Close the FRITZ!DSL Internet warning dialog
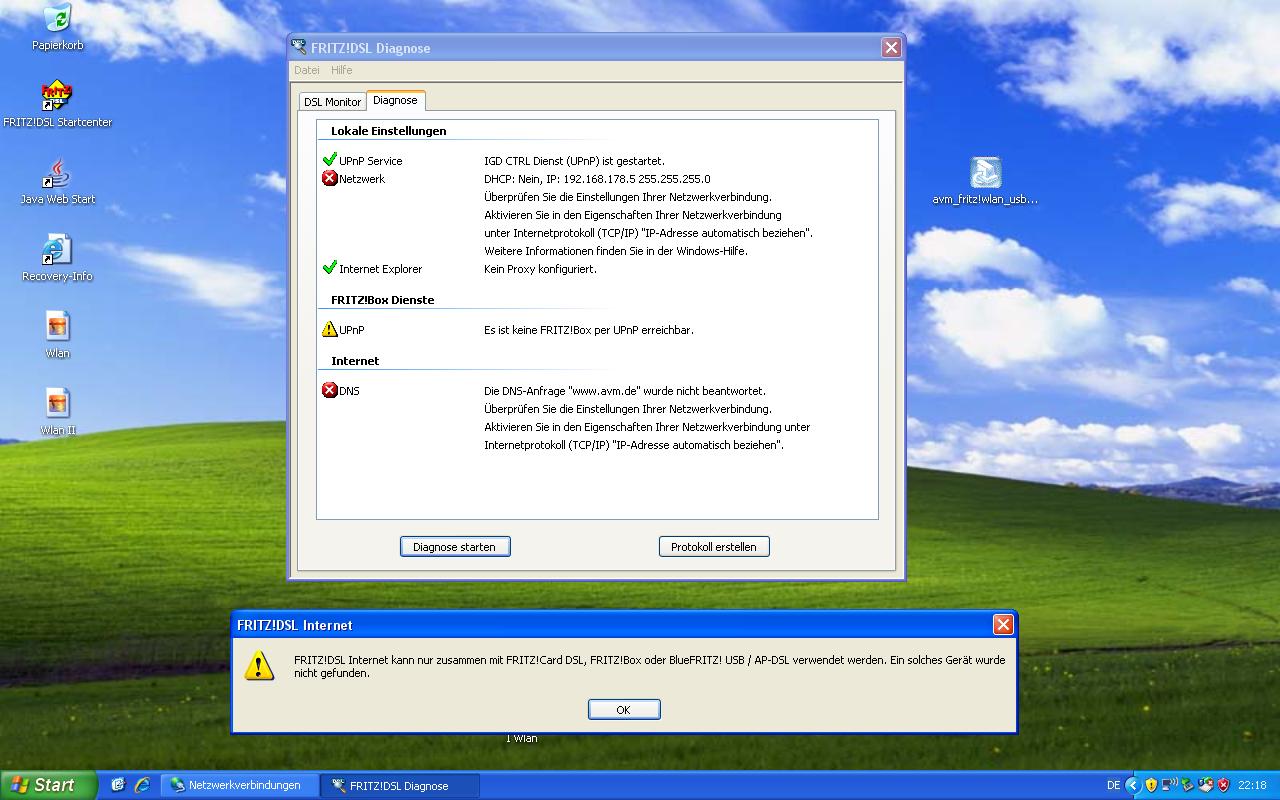Screen dimensions: 1280x800 click(1003, 624)
